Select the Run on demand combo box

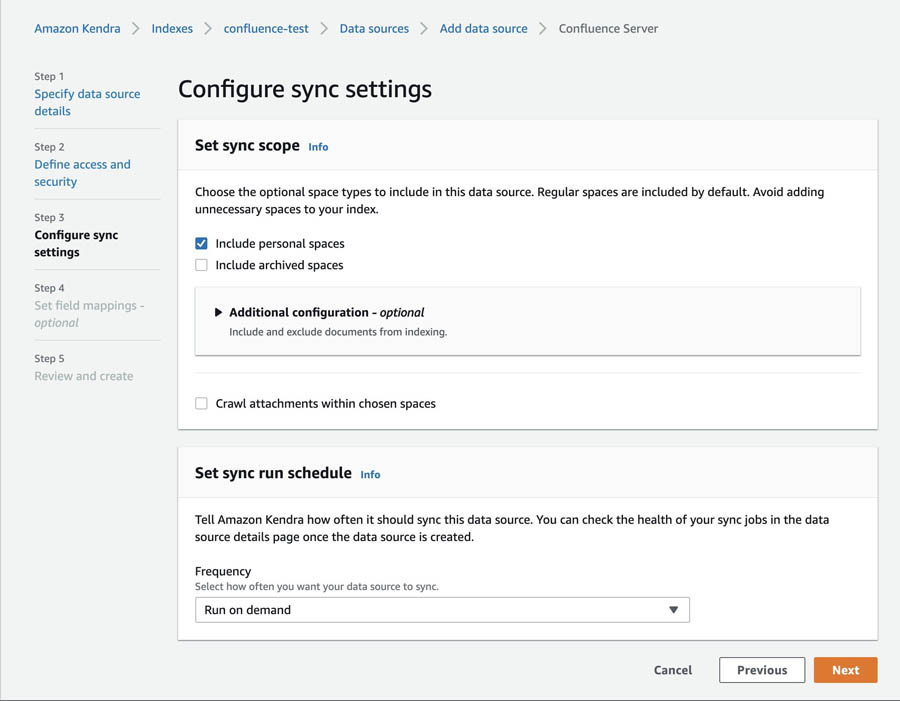point(442,610)
